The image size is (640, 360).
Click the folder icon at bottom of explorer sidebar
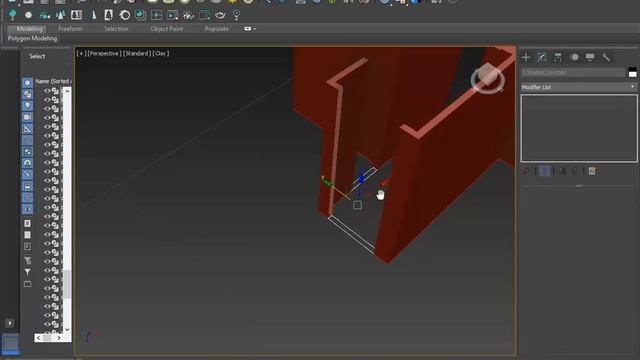[x=27, y=284]
